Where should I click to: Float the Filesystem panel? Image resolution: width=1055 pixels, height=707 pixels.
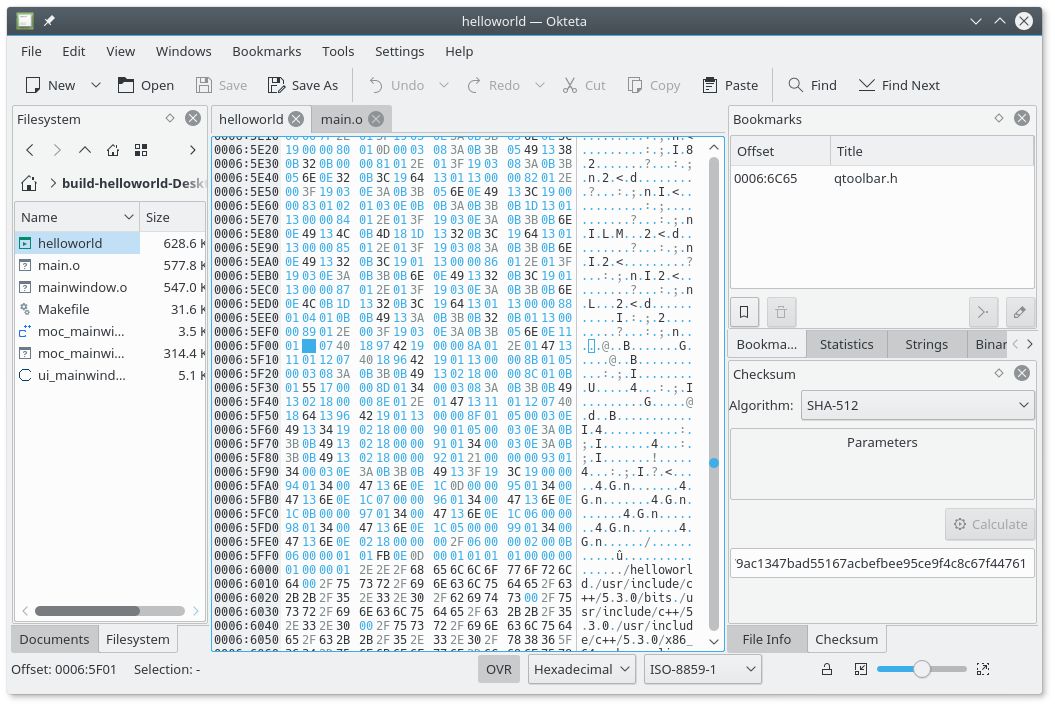(x=170, y=118)
